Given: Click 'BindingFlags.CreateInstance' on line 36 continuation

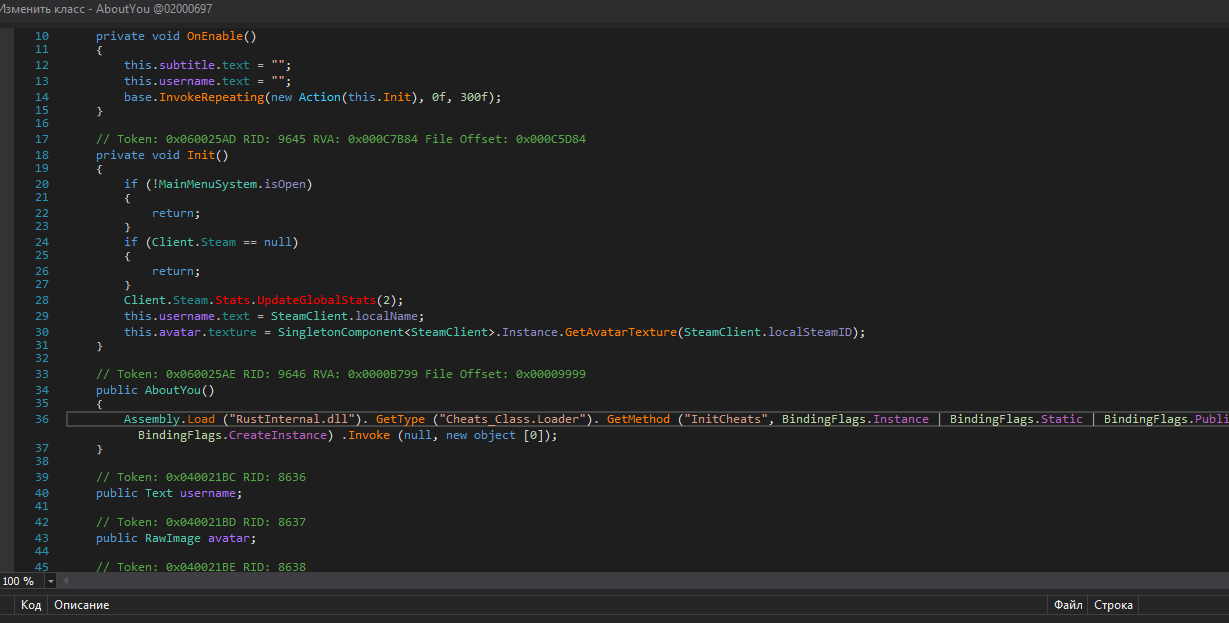Looking at the screenshot, I should tap(233, 435).
